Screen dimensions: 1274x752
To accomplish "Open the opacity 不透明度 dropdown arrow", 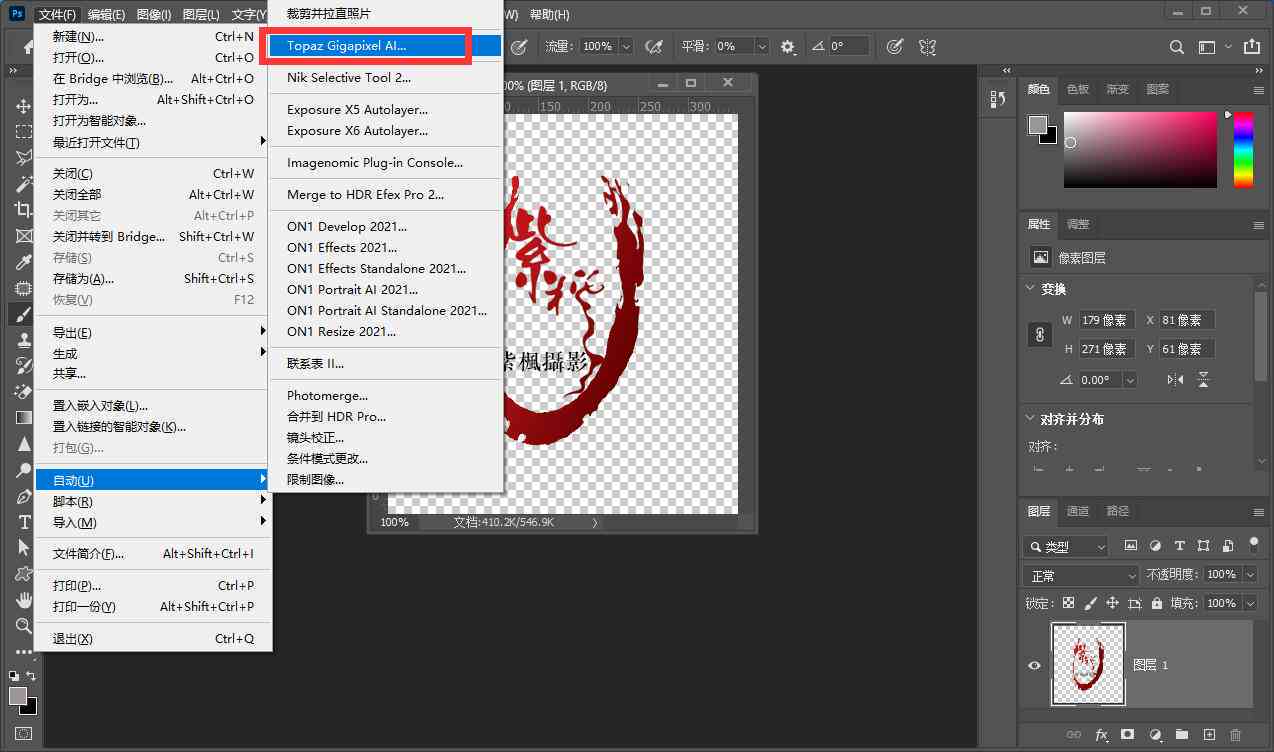I will 1250,575.
